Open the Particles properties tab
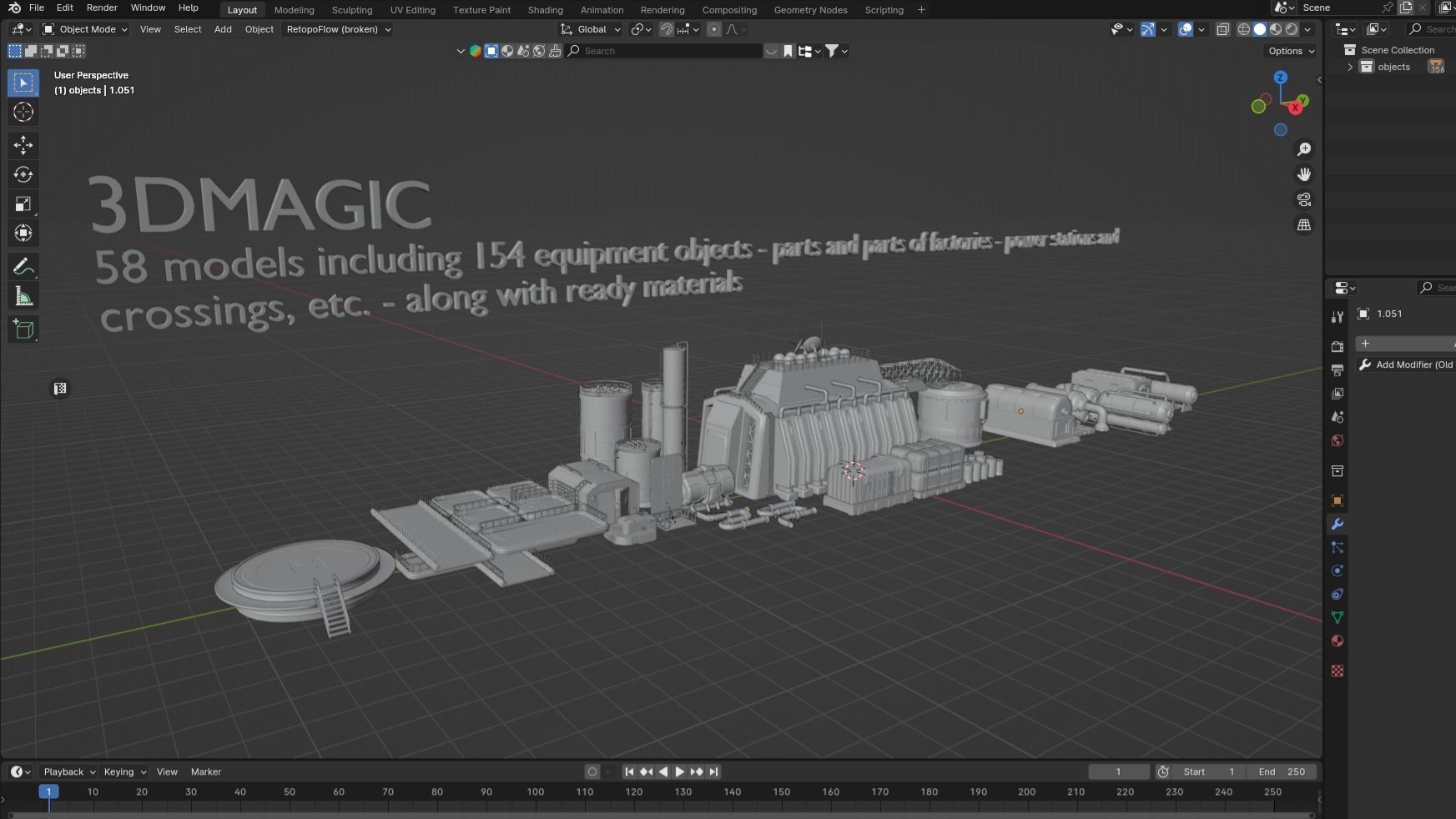 [x=1338, y=547]
